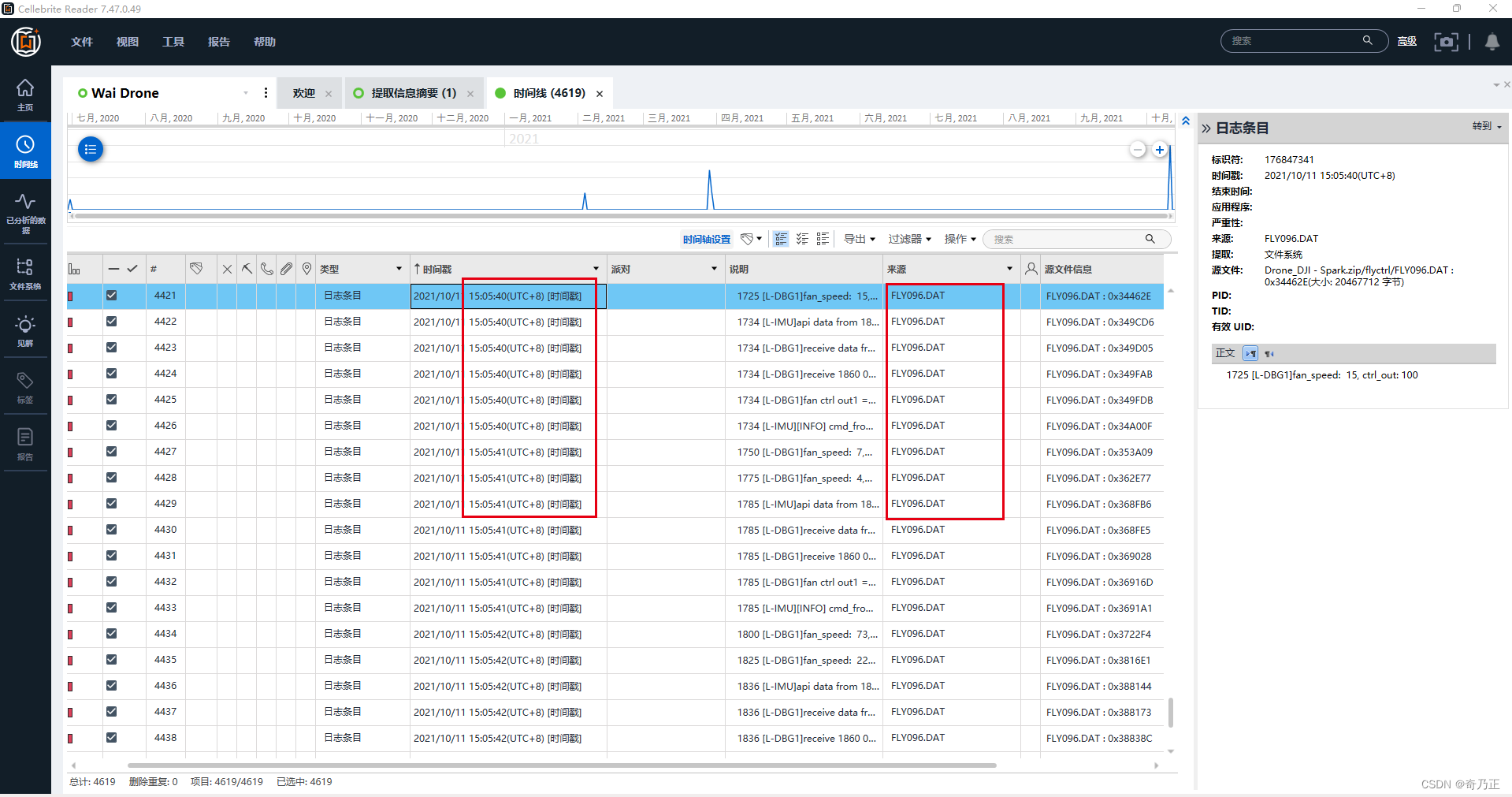This screenshot has width=1512, height=797.
Task: Click the timeline chart horizontal range slider
Action: [x=621, y=215]
